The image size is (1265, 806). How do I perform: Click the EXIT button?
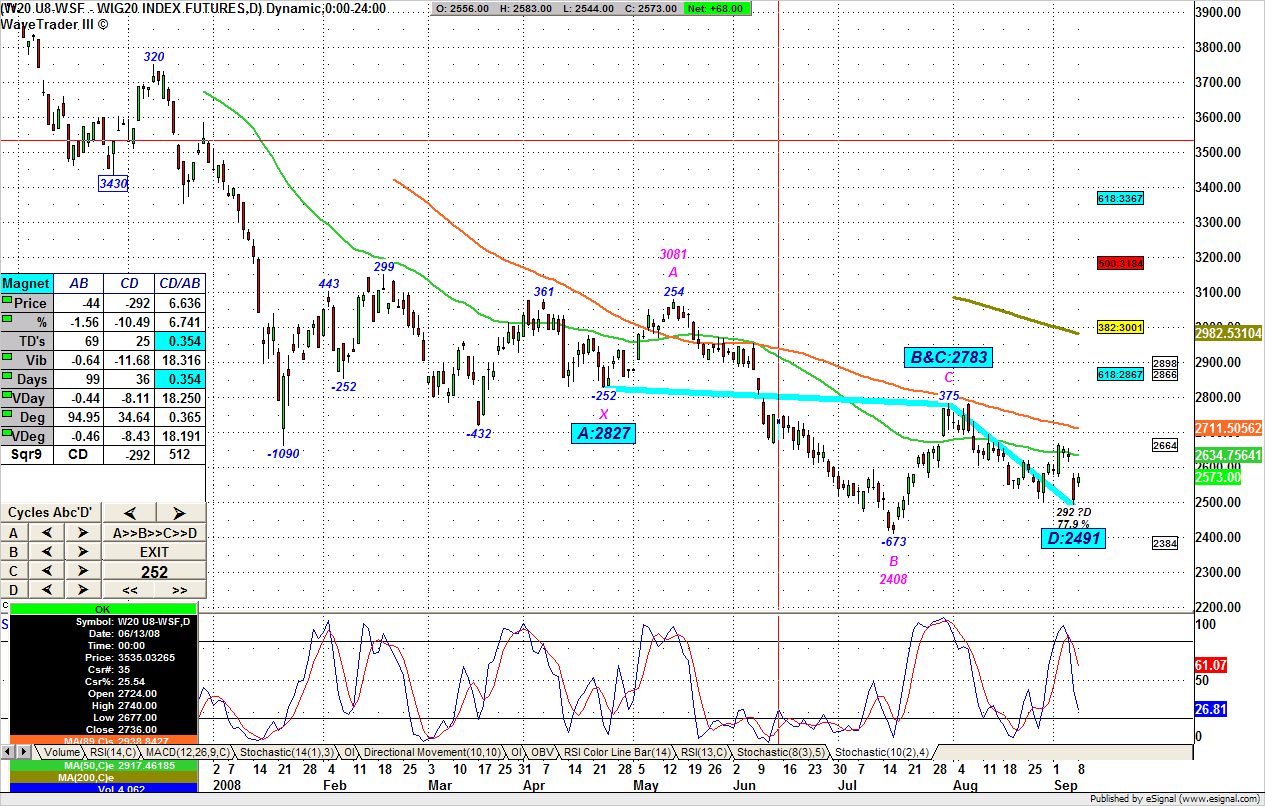point(154,551)
